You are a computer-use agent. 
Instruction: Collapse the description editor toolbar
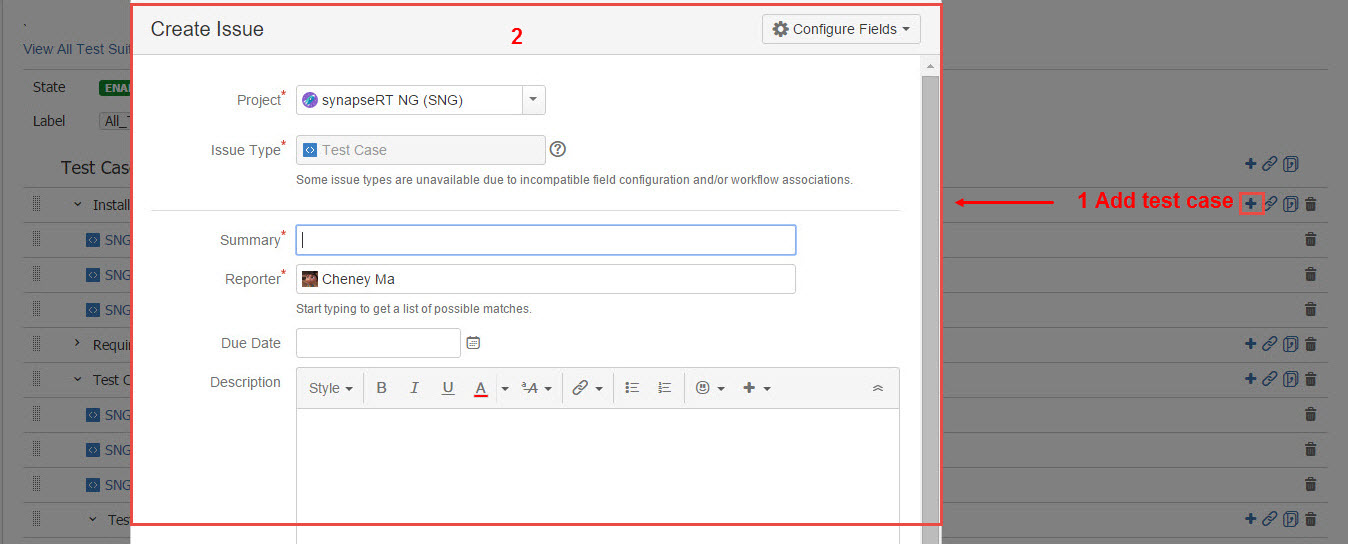(x=878, y=388)
